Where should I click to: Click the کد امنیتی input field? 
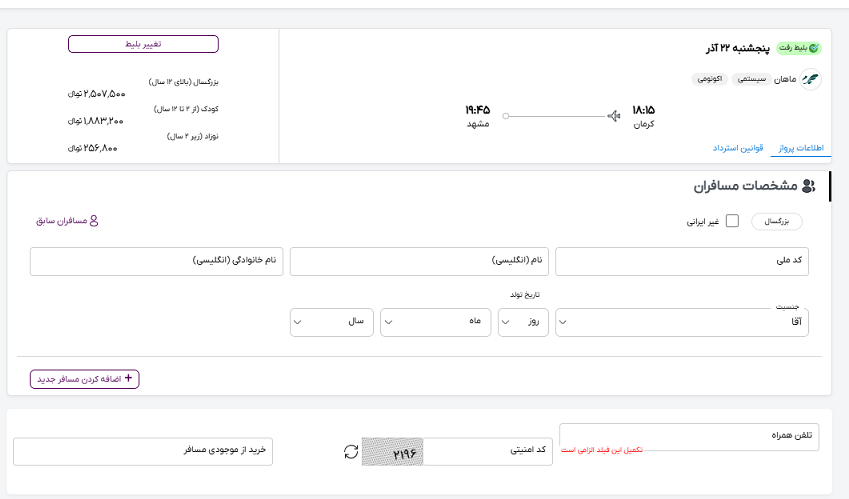point(487,451)
